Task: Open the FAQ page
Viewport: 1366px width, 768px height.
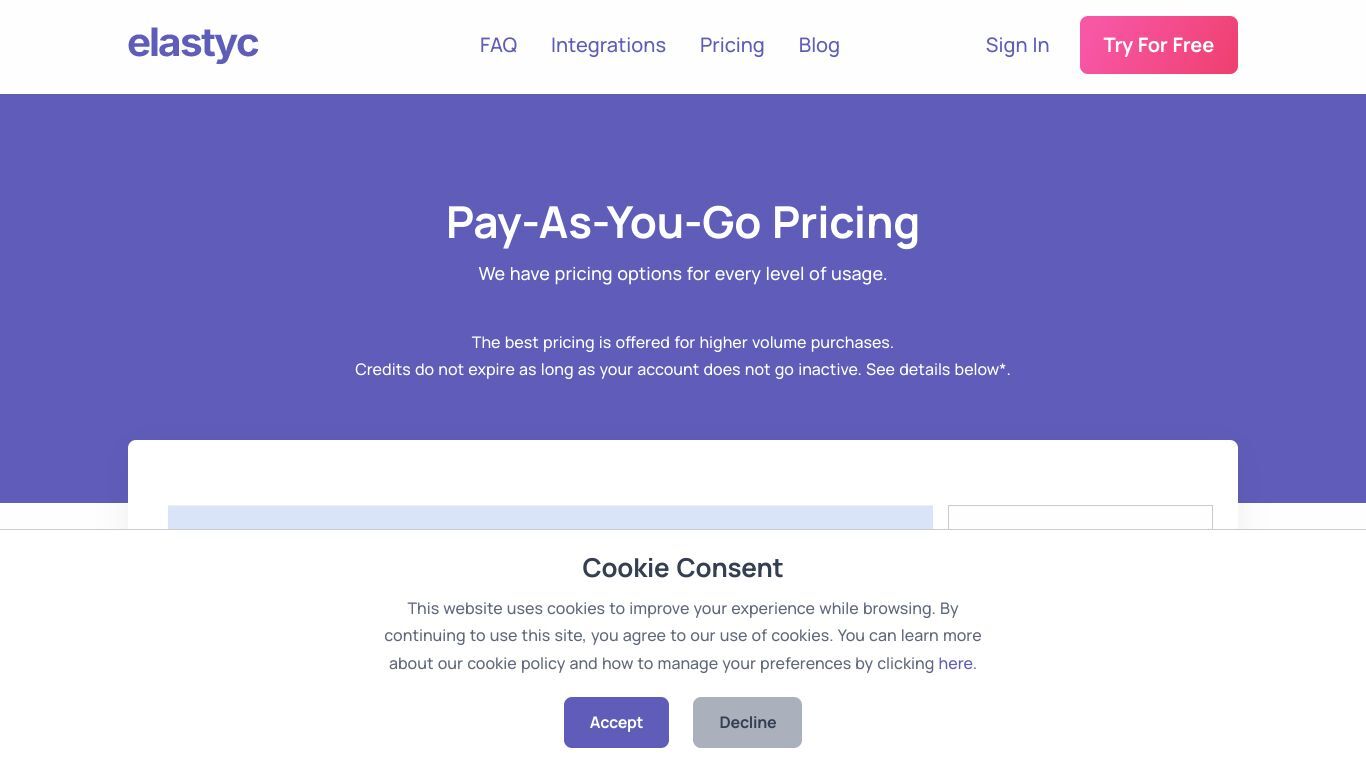Action: click(x=498, y=45)
